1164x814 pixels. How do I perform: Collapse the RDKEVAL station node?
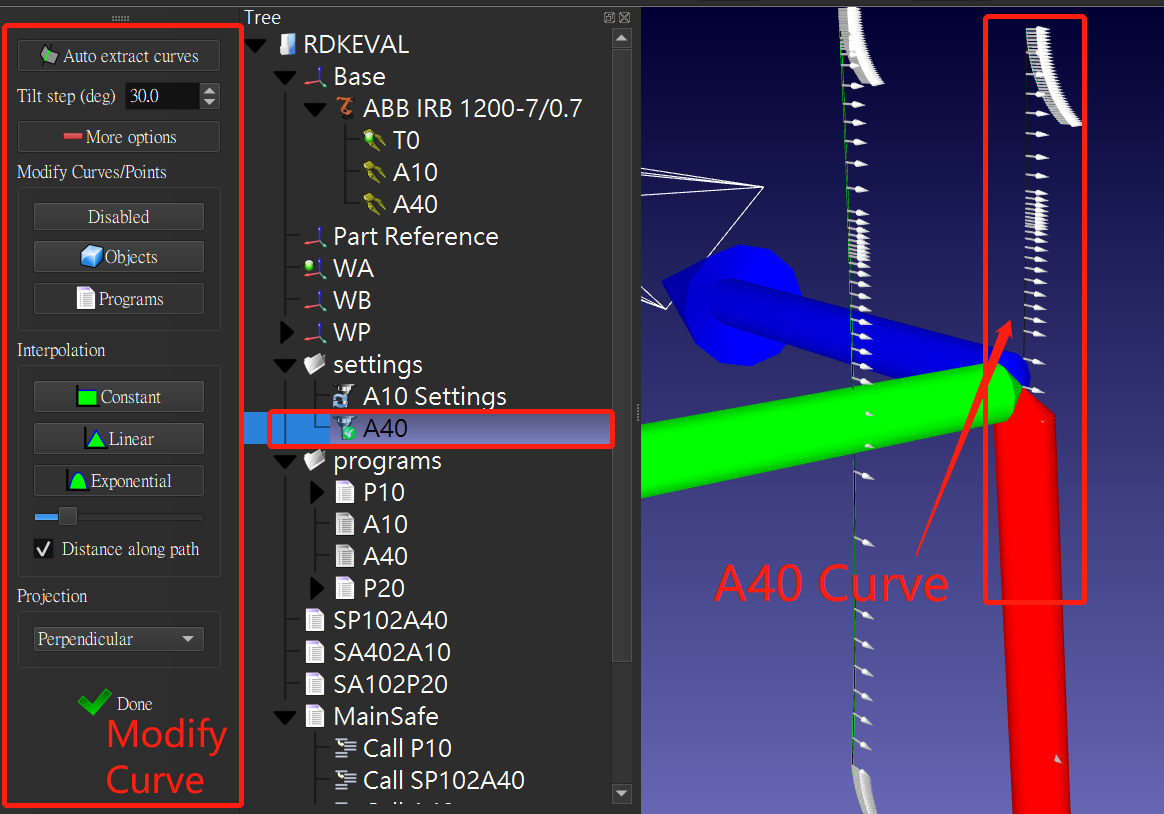tap(256, 45)
